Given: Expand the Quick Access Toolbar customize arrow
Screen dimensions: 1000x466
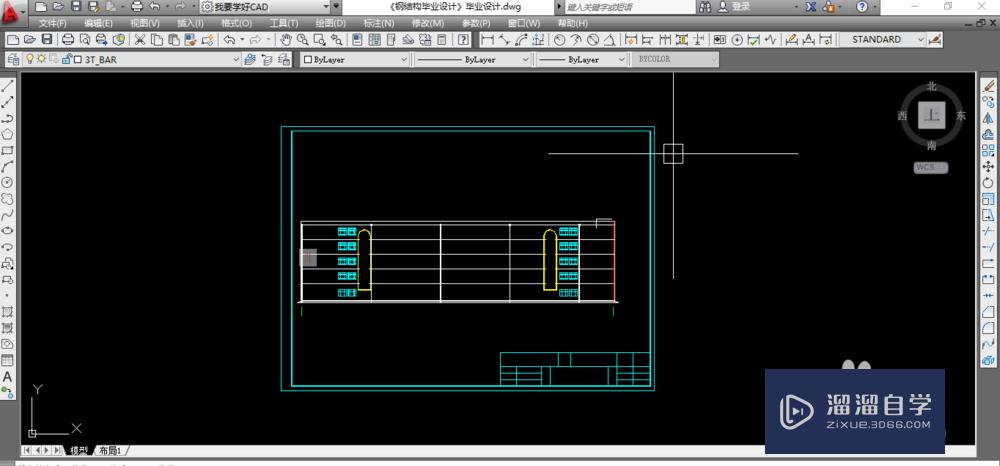Looking at the screenshot, I should 336,7.
